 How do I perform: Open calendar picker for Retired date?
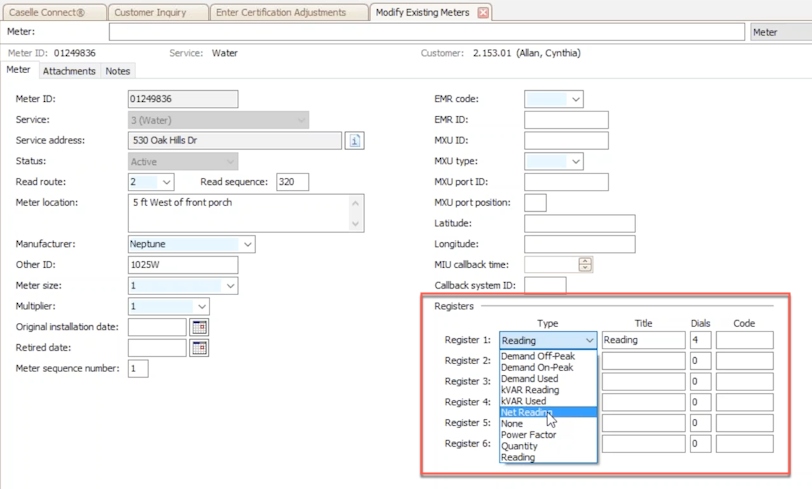(x=199, y=348)
